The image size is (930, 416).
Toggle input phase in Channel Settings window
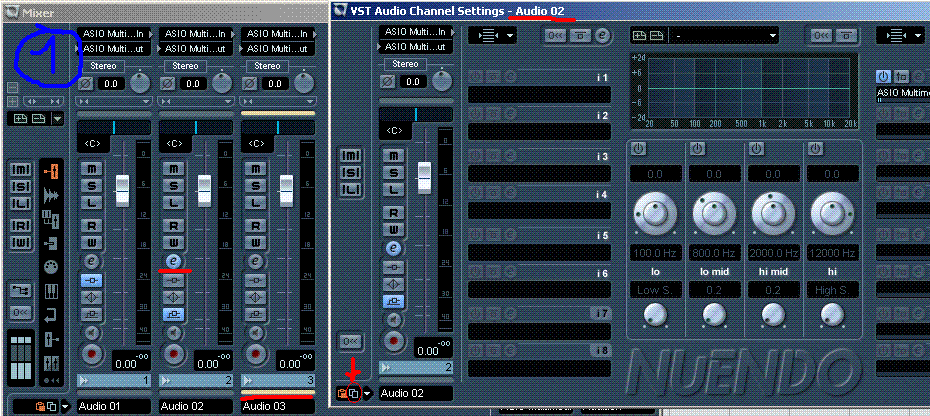(x=387, y=81)
